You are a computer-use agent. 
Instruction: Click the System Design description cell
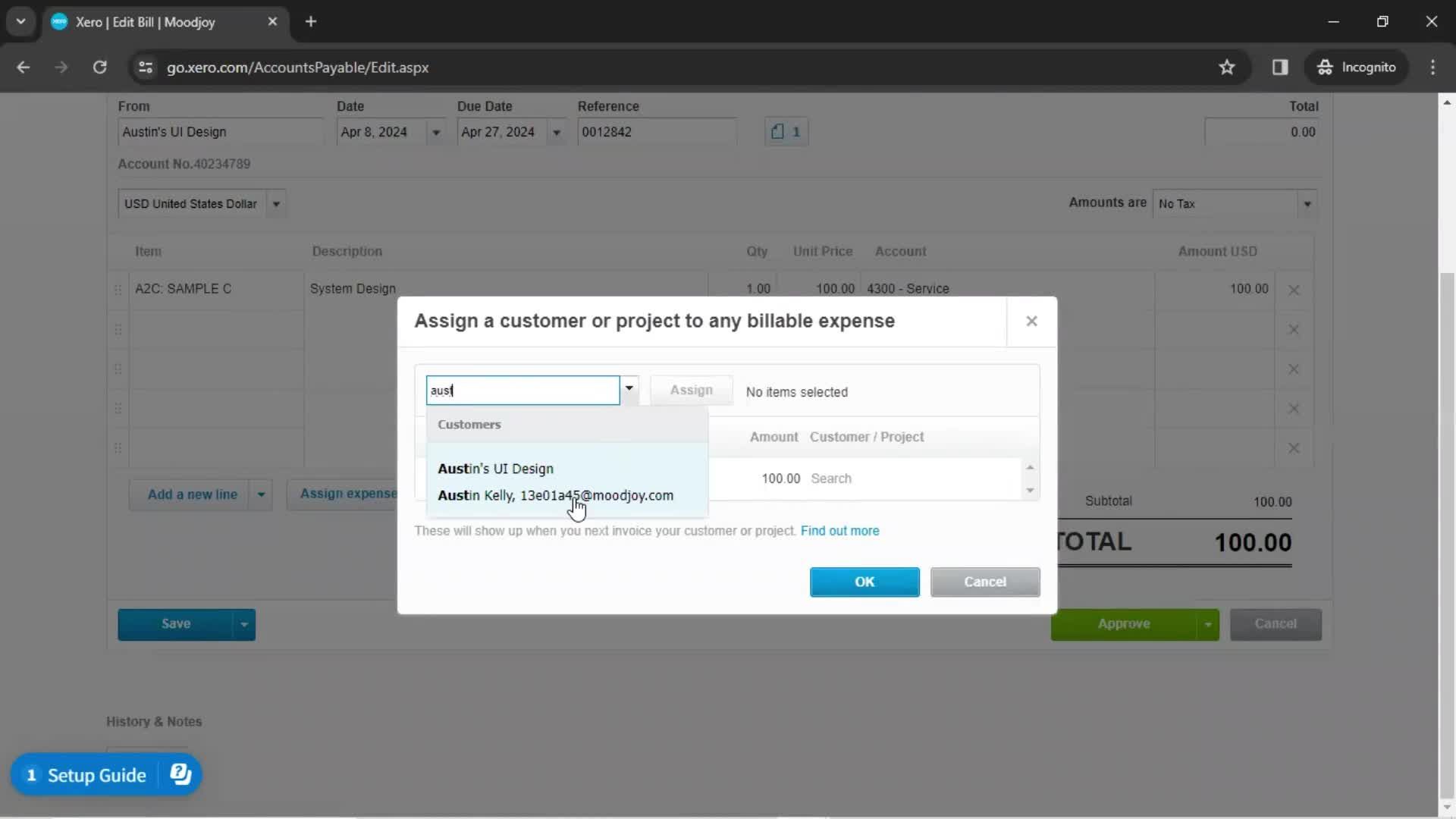pyautogui.click(x=507, y=289)
